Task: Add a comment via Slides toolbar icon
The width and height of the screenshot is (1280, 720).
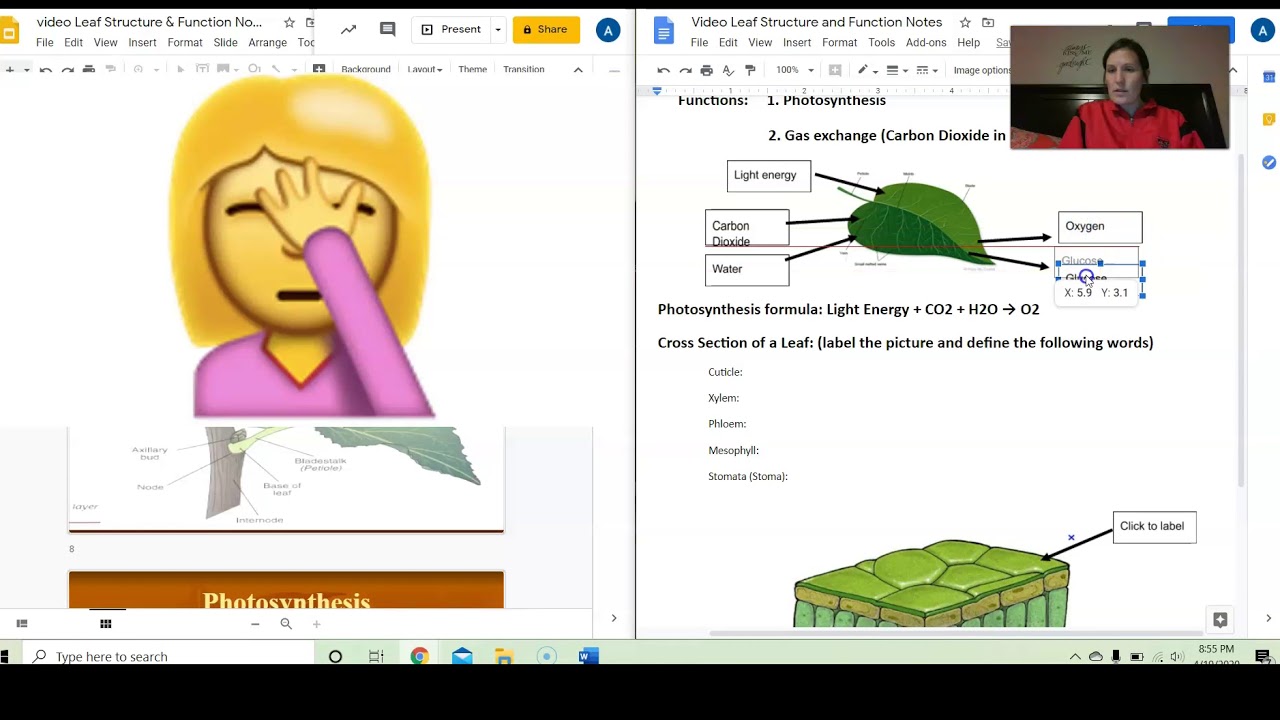Action: click(319, 69)
